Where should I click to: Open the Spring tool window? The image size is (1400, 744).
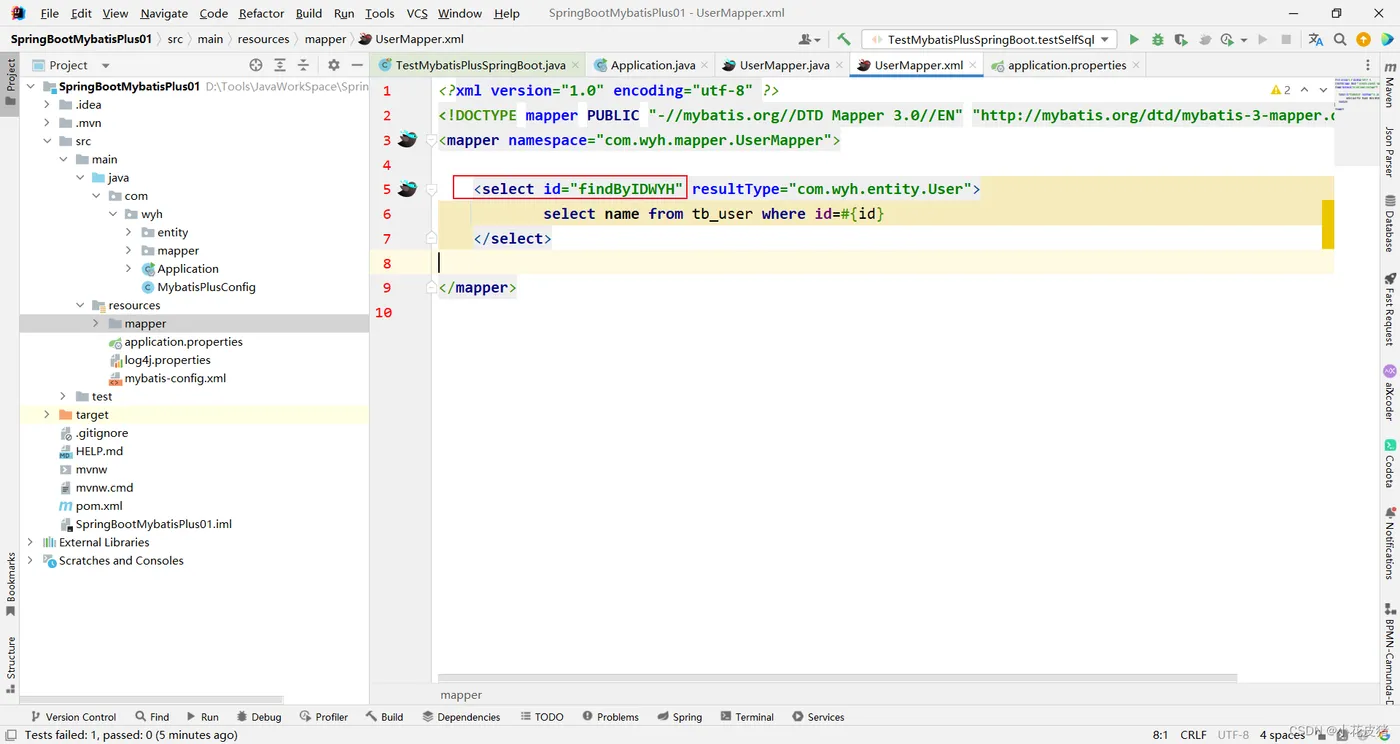680,717
